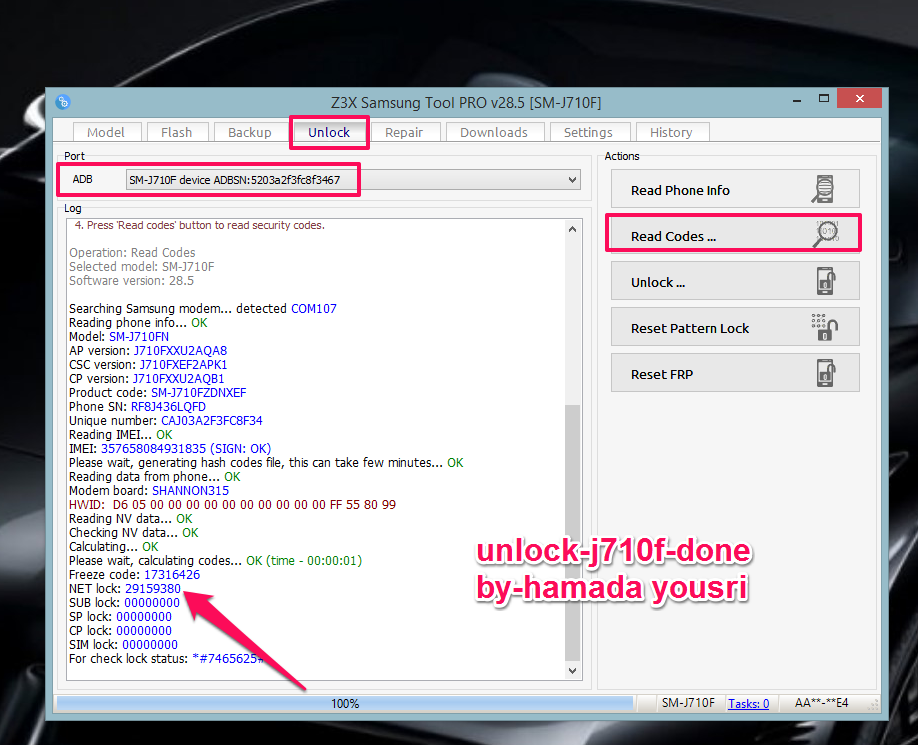
Task: Minimize the Z3X Samsung Tool window
Action: (797, 100)
